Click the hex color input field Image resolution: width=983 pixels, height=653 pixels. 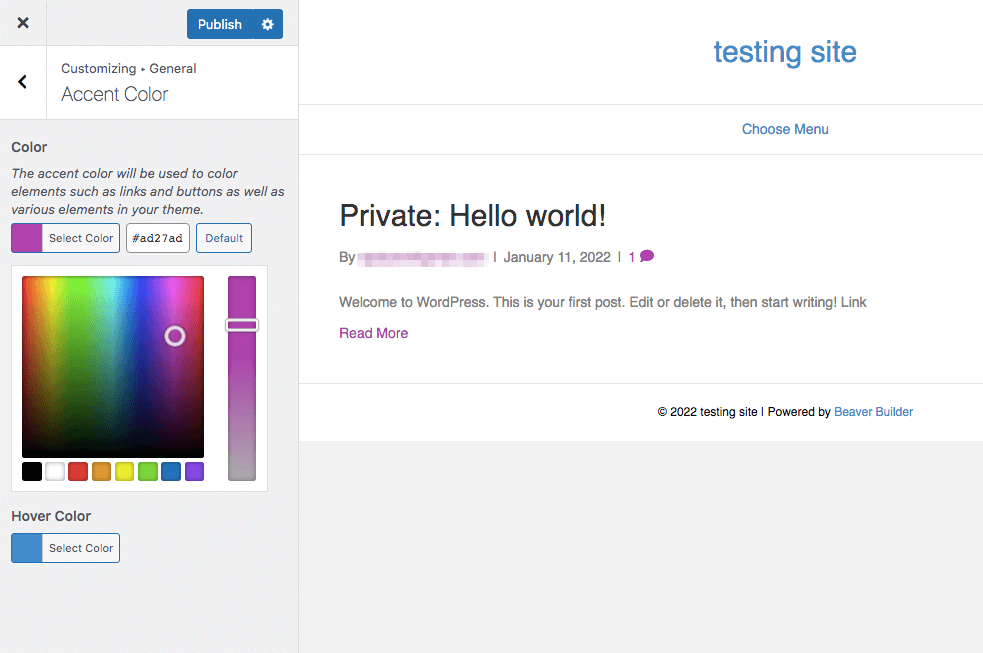pos(158,238)
